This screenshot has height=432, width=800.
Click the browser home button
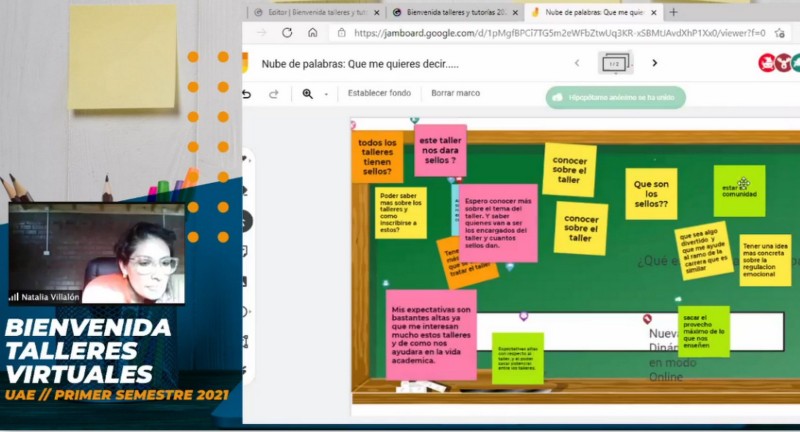coord(313,32)
